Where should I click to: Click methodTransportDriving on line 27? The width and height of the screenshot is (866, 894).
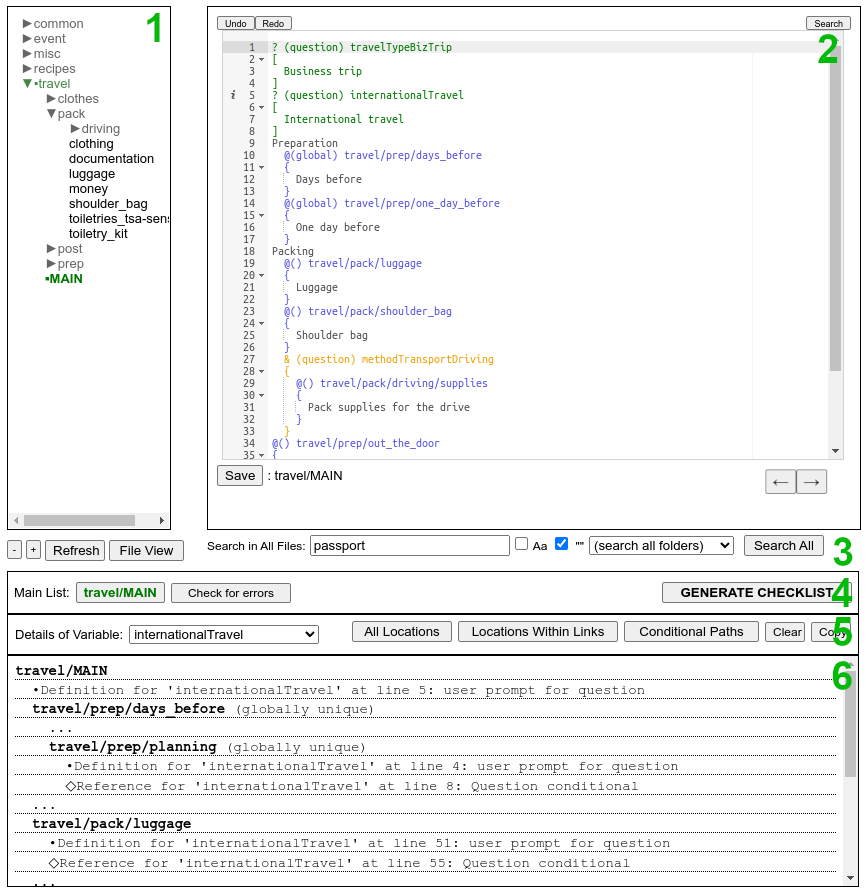[x=428, y=359]
